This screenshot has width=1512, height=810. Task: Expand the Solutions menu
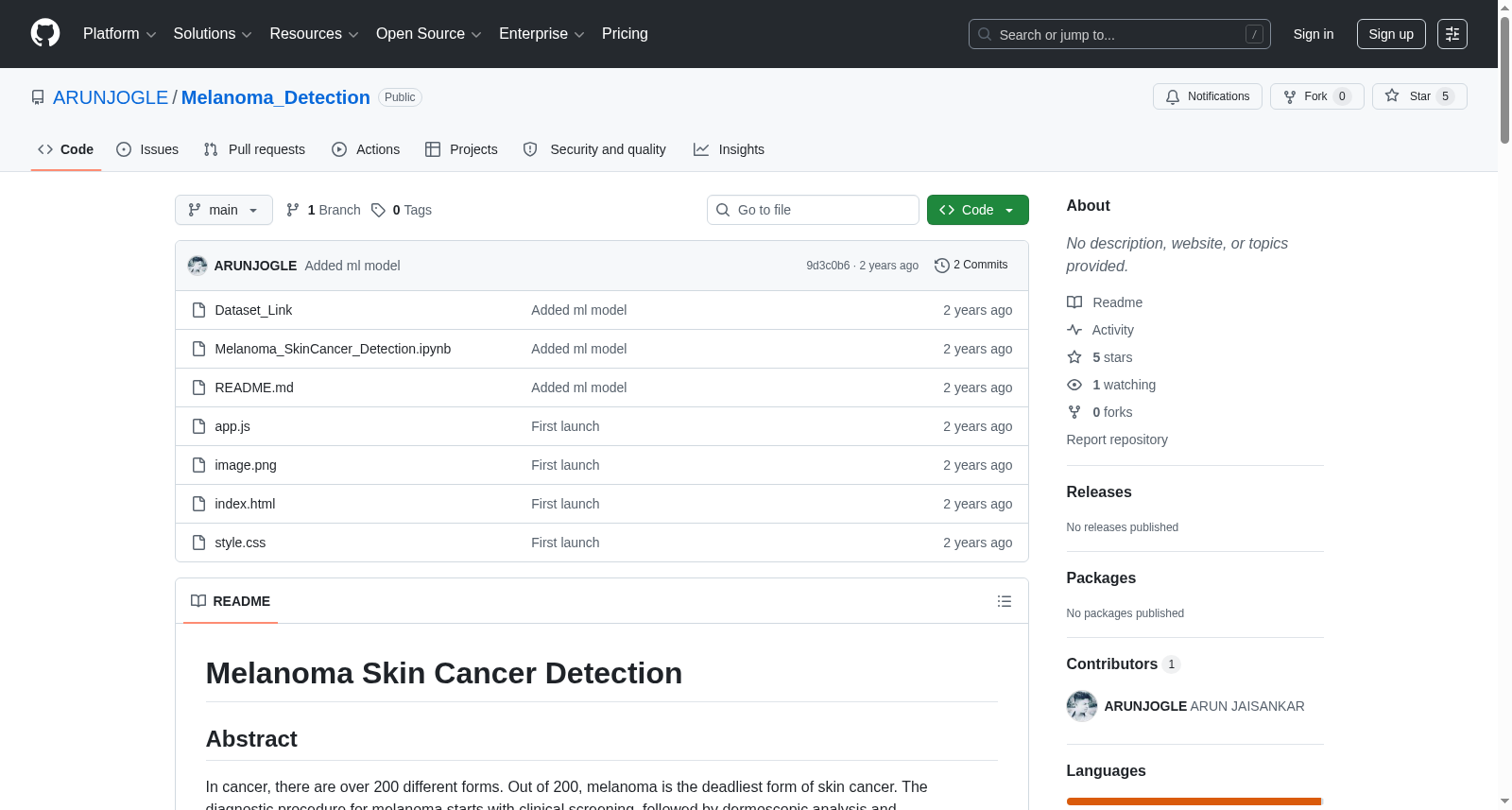(213, 34)
